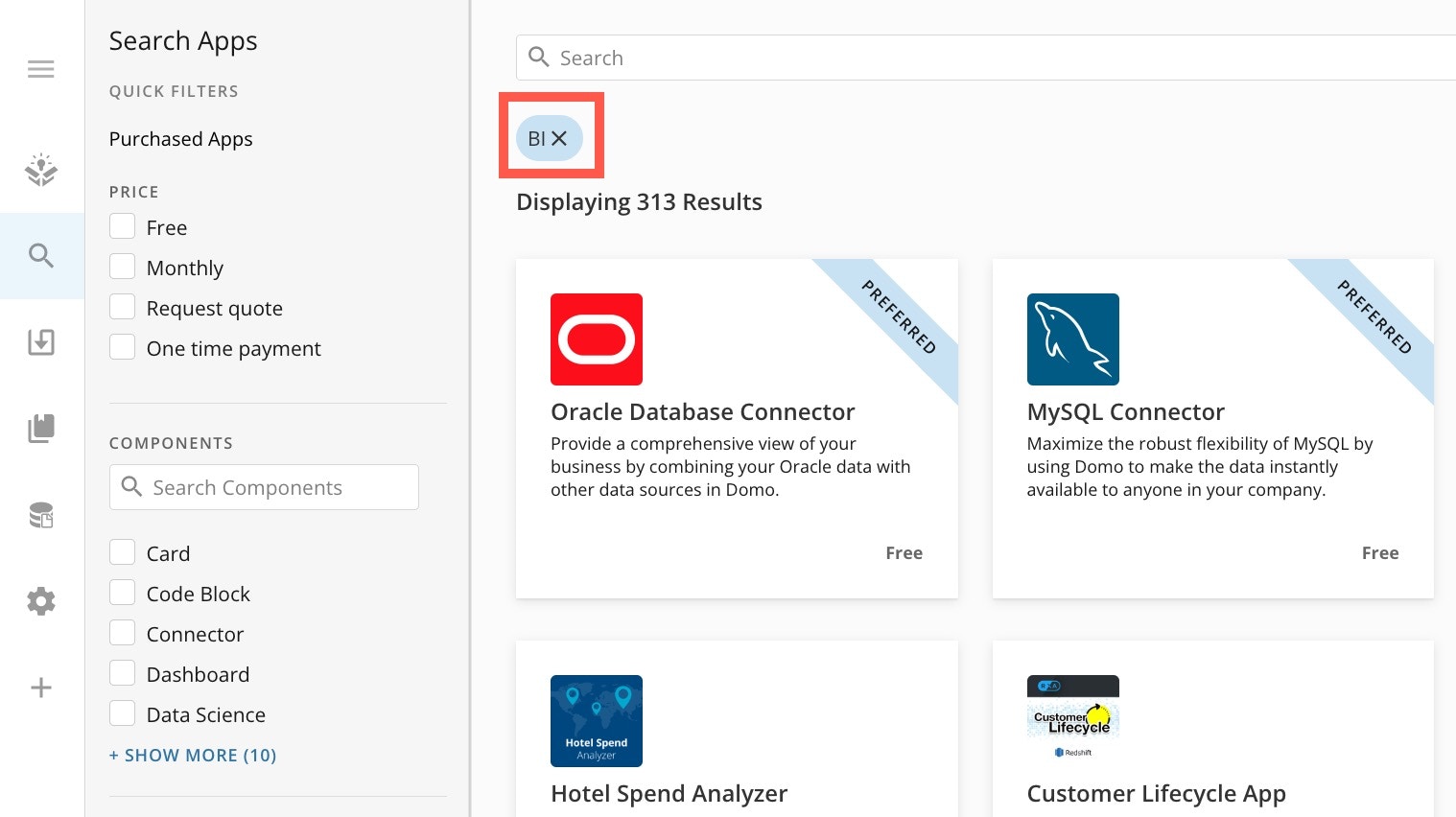The height and width of the screenshot is (817, 1456).
Task: Remove the BI filter with X
Action: click(559, 139)
